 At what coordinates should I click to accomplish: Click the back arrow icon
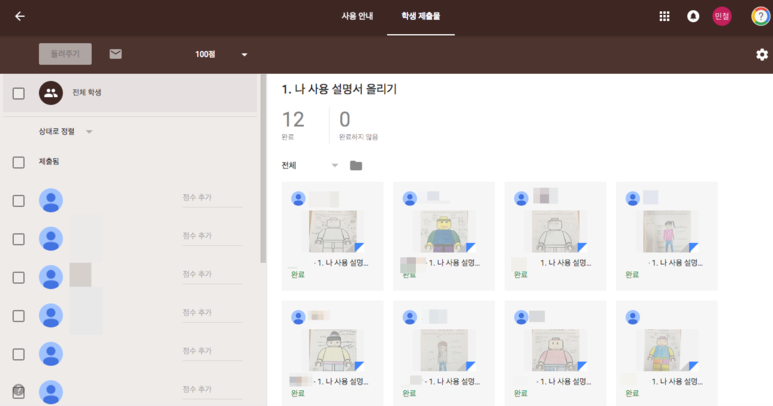[x=20, y=17]
